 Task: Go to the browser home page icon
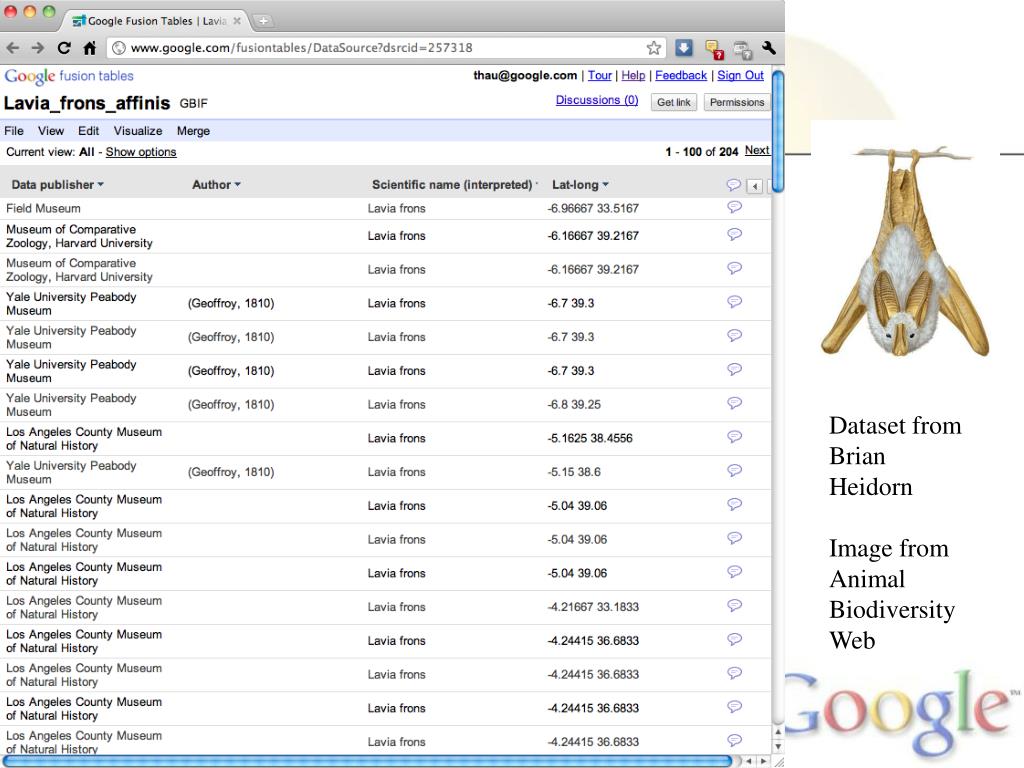coord(89,47)
